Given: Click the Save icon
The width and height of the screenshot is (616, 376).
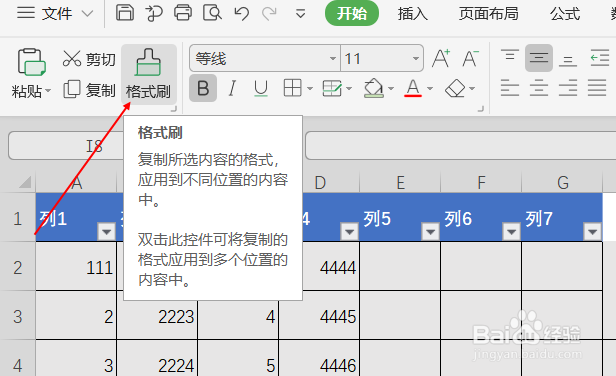Looking at the screenshot, I should point(125,13).
